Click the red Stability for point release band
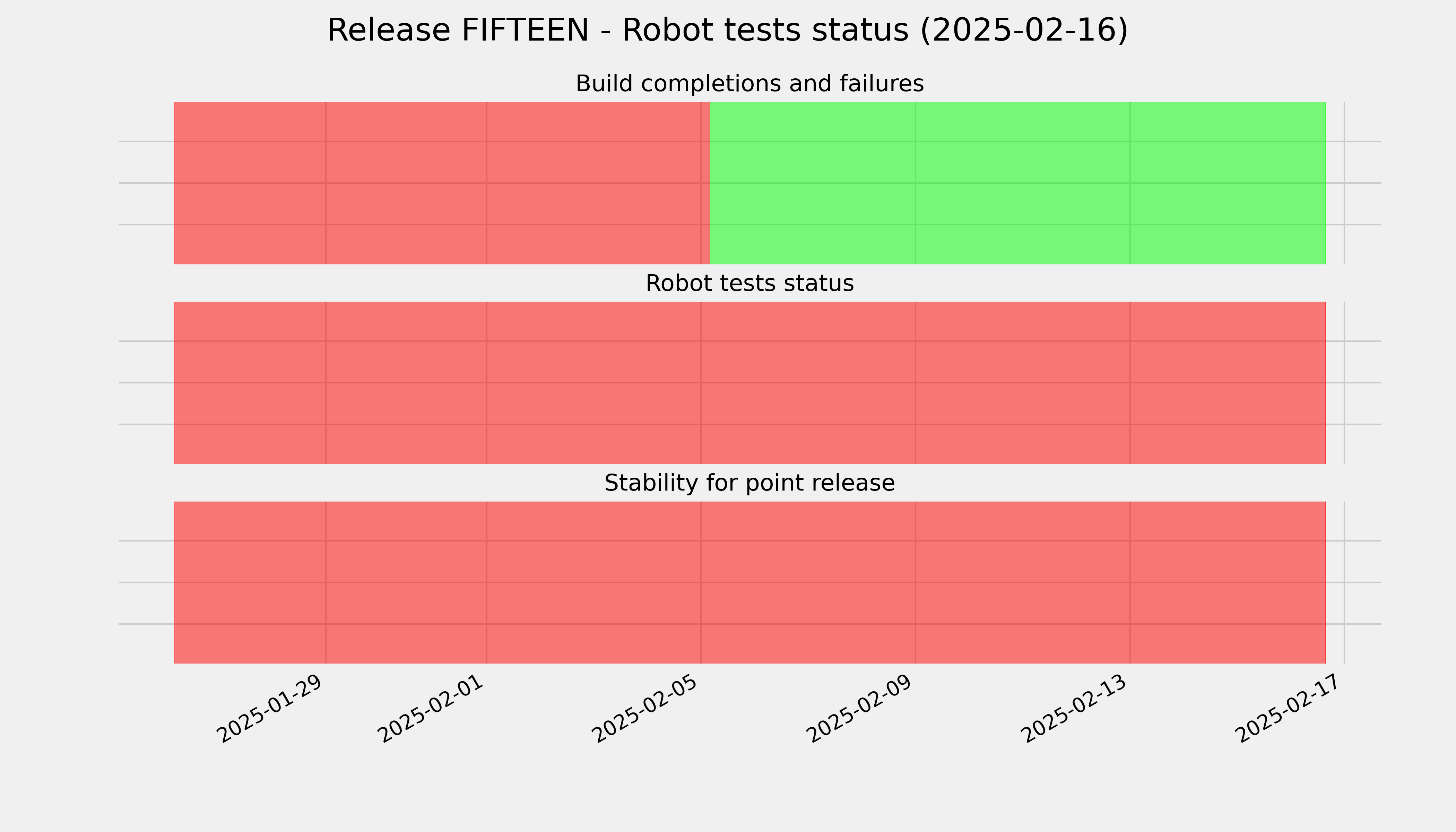1456x832 pixels. point(749,582)
